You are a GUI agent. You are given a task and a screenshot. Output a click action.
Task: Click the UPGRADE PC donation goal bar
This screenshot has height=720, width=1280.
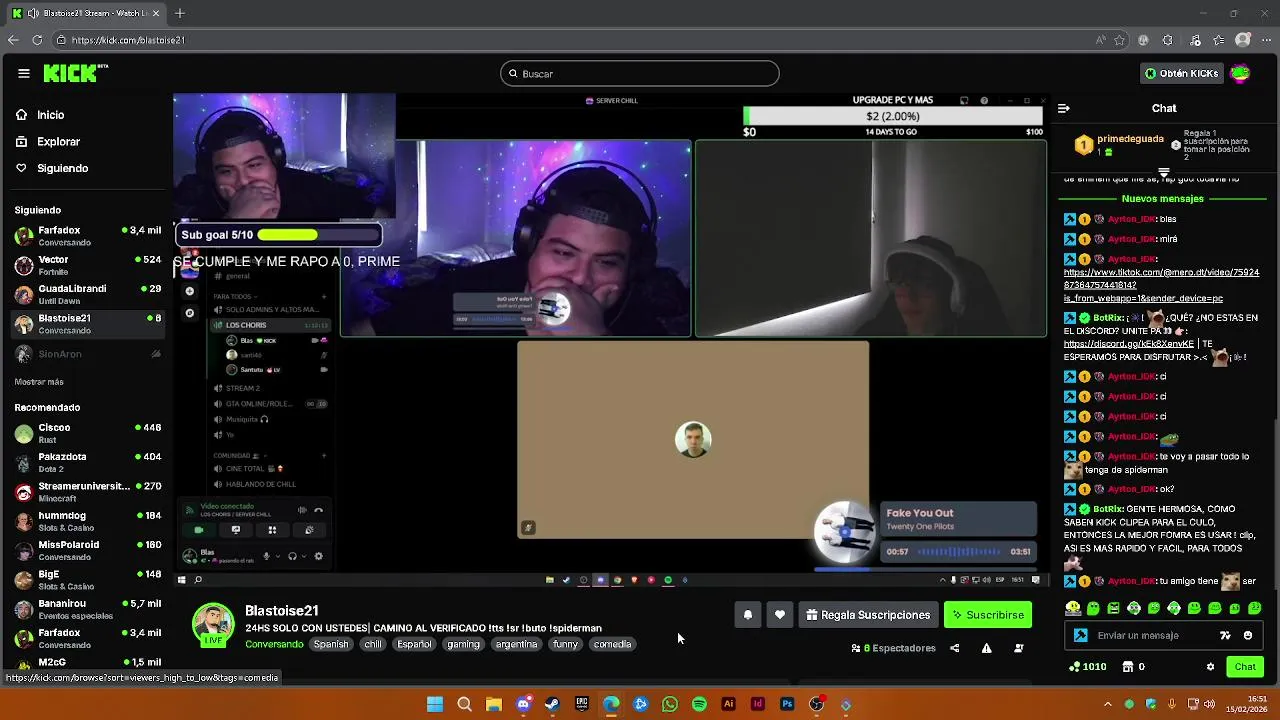click(893, 116)
